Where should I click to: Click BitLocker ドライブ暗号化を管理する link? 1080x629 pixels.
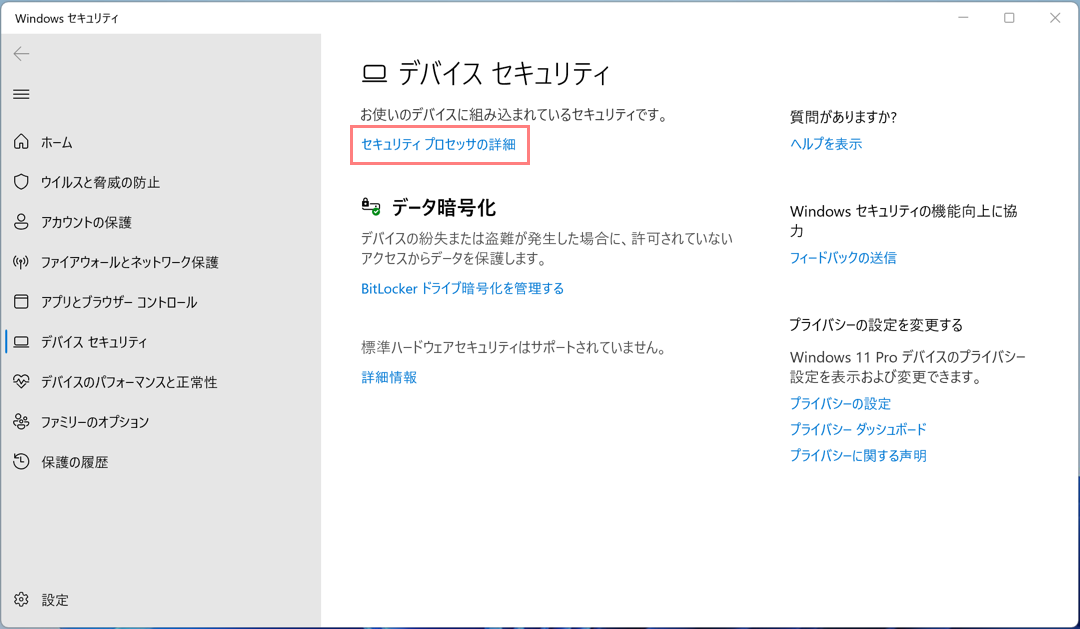point(462,289)
